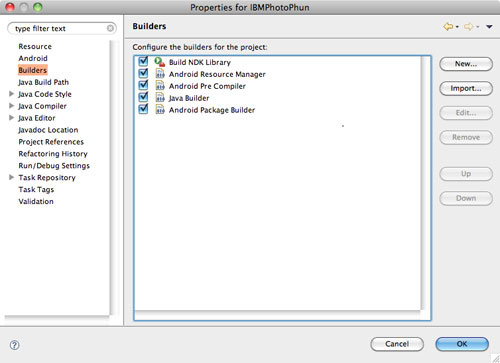The width and height of the screenshot is (500, 363).
Task: Click the Import... button
Action: click(466, 88)
